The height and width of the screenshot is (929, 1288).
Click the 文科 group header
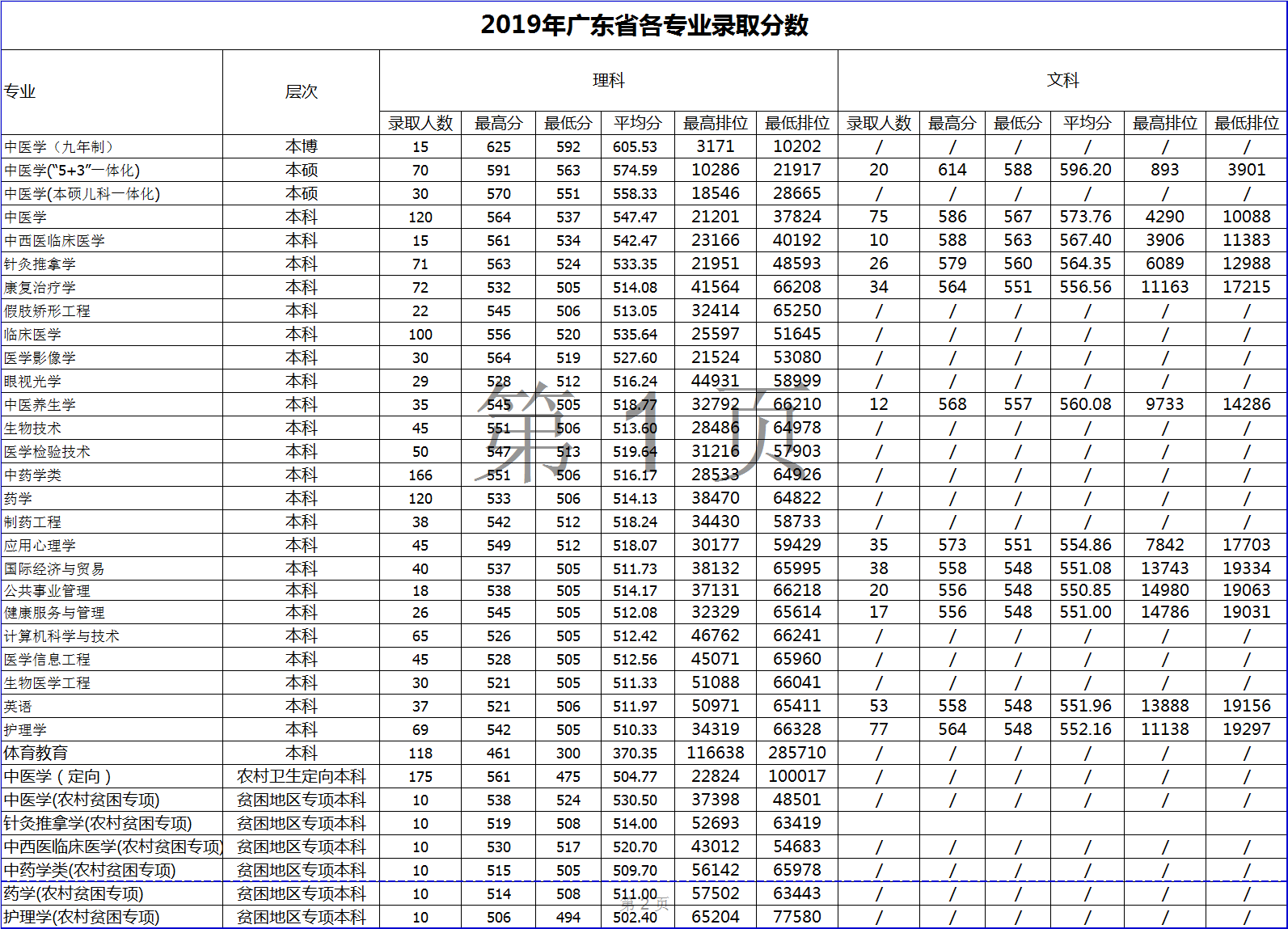pyautogui.click(x=1062, y=80)
